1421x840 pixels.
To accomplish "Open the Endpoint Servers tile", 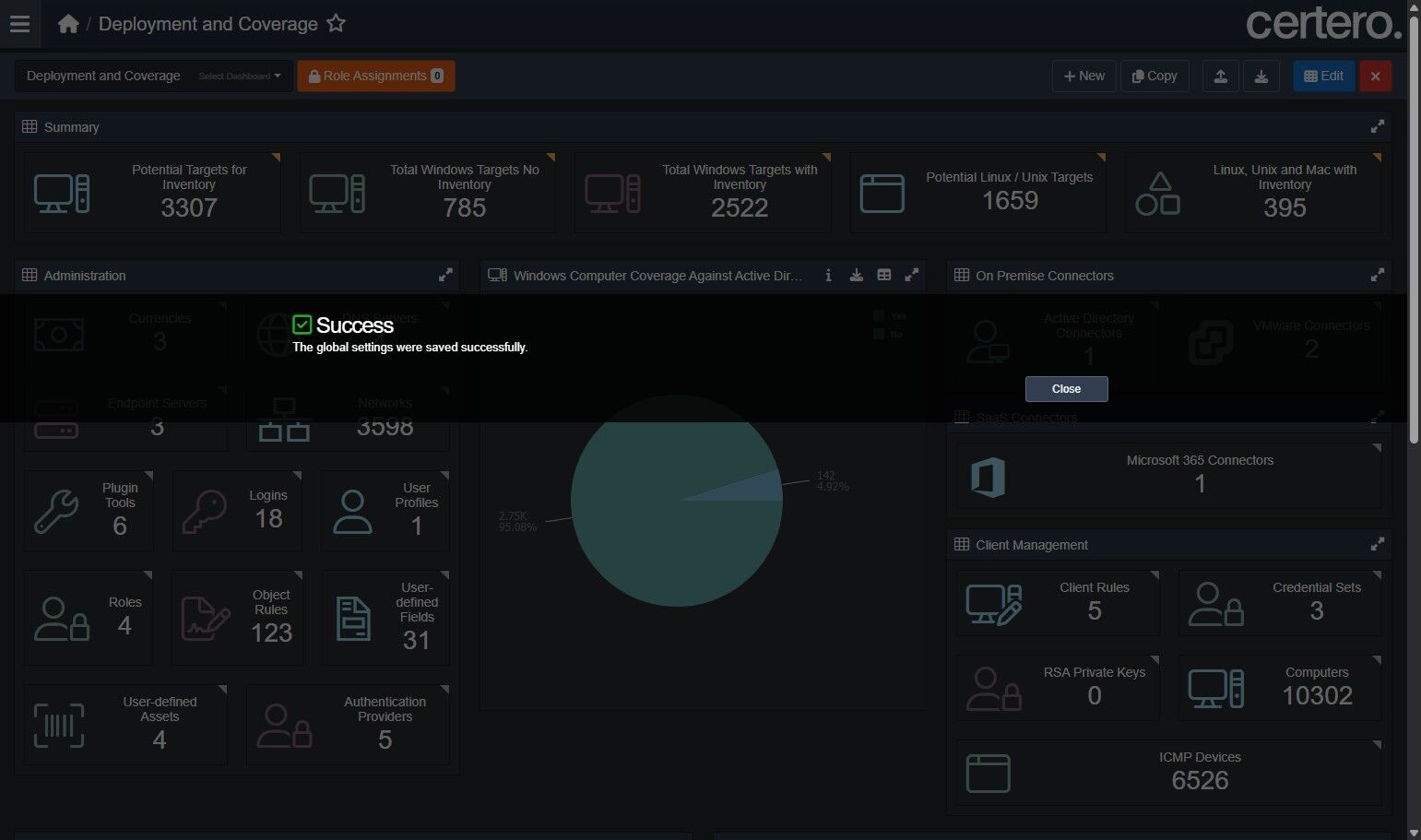I will [125, 418].
